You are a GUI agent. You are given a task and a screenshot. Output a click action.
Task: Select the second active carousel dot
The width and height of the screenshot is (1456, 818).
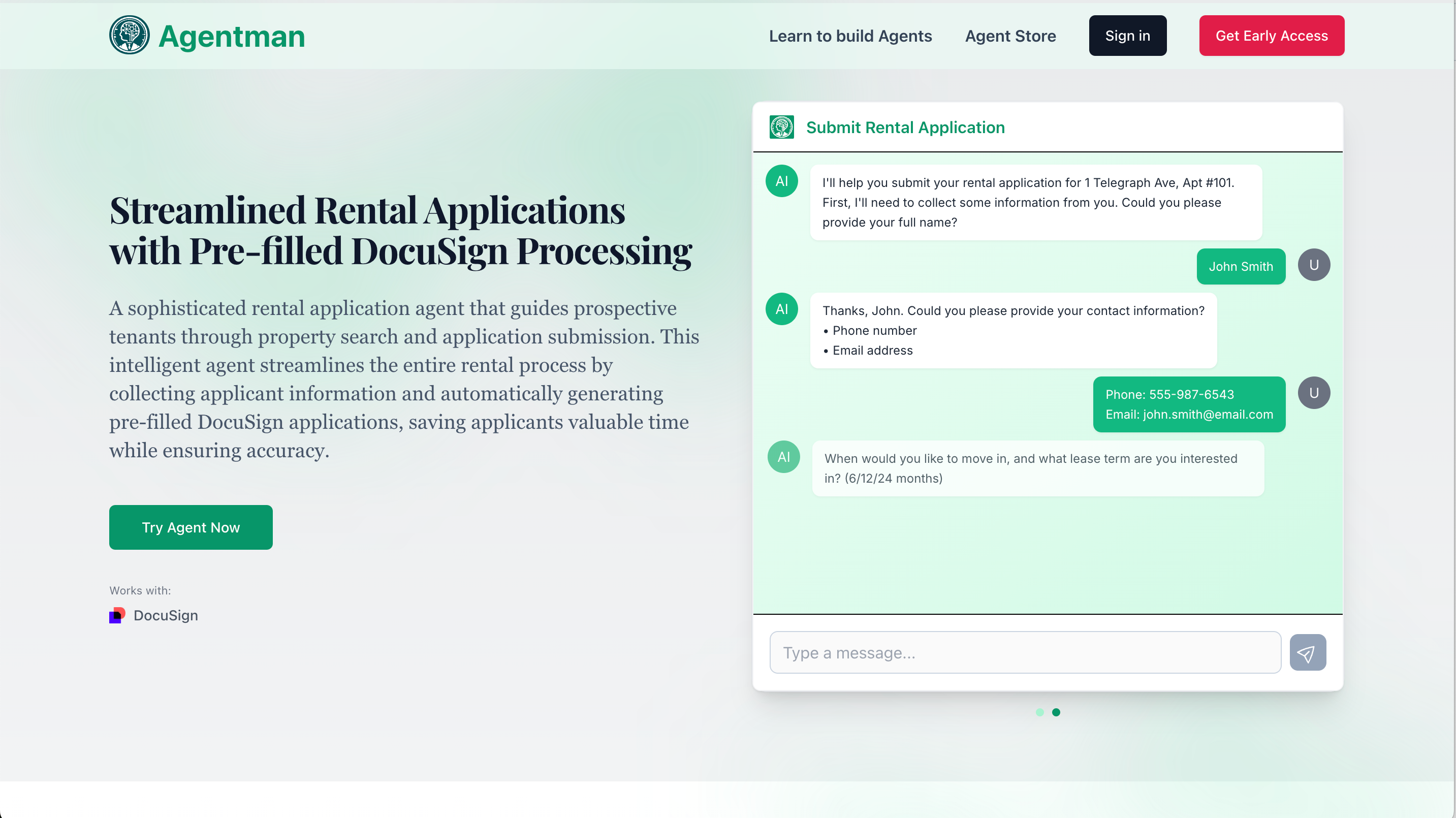pyautogui.click(x=1056, y=712)
